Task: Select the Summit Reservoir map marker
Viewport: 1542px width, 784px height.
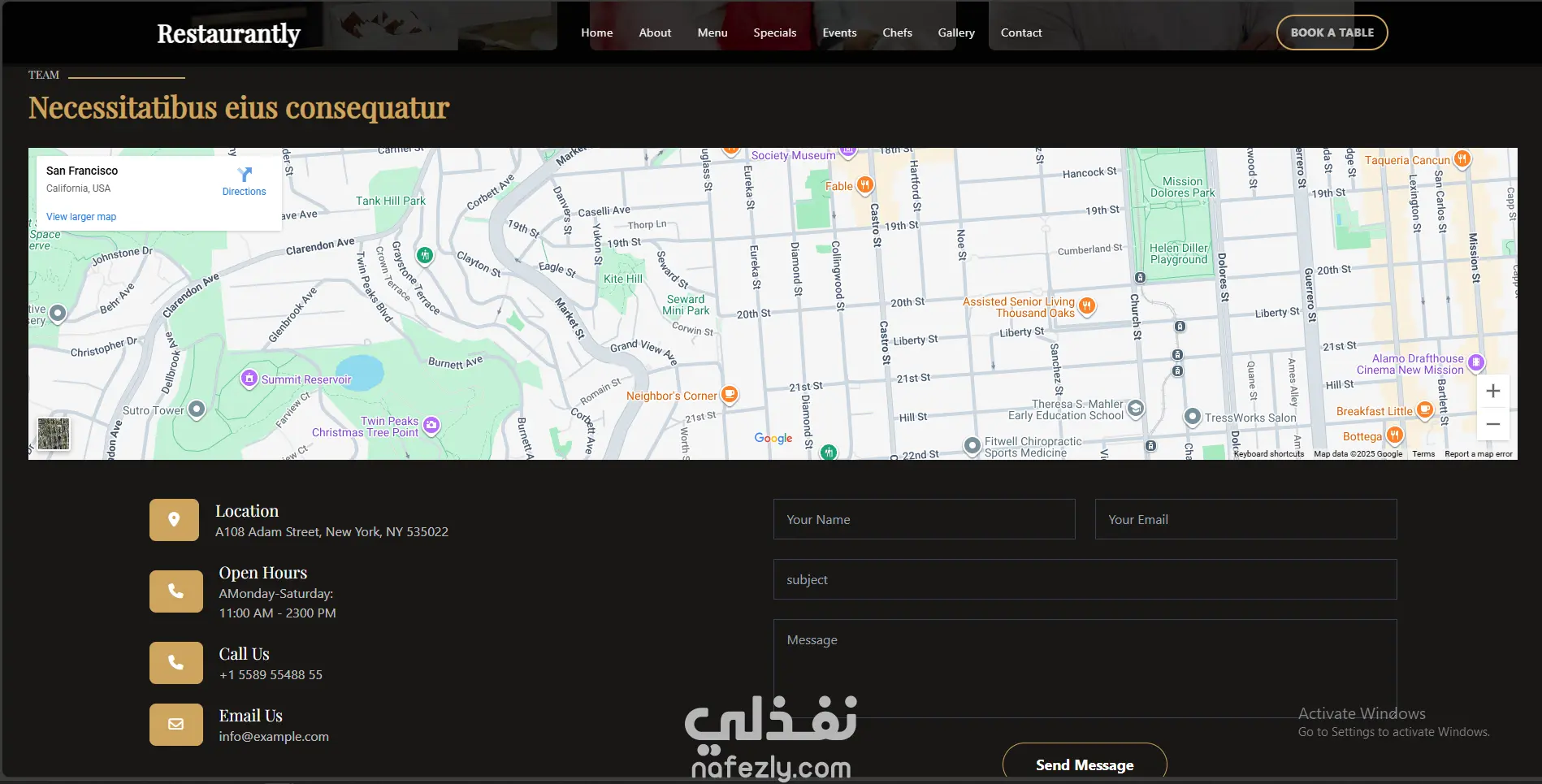Action: click(249, 379)
